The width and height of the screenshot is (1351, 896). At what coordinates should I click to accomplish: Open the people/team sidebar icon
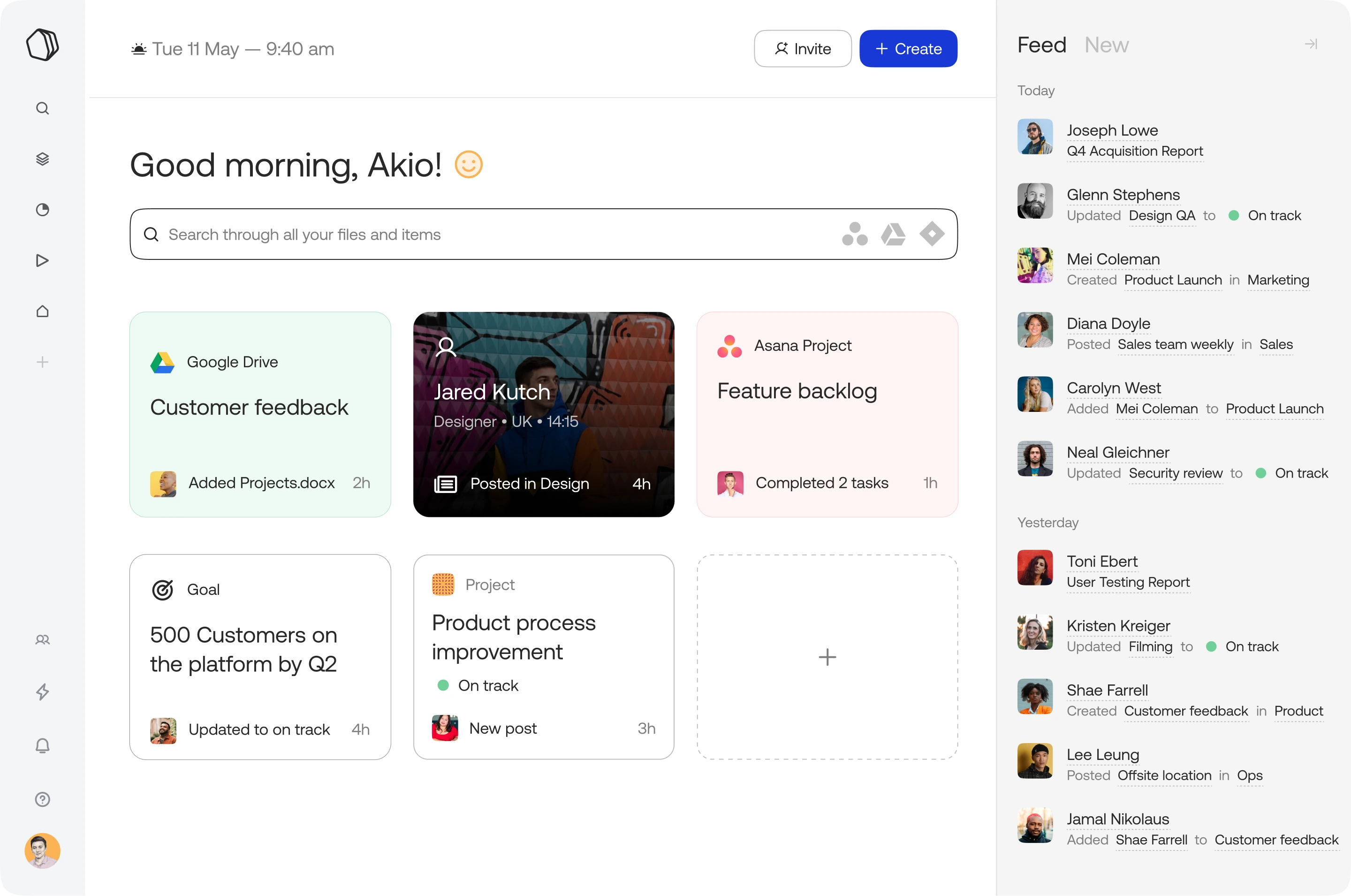[x=42, y=639]
